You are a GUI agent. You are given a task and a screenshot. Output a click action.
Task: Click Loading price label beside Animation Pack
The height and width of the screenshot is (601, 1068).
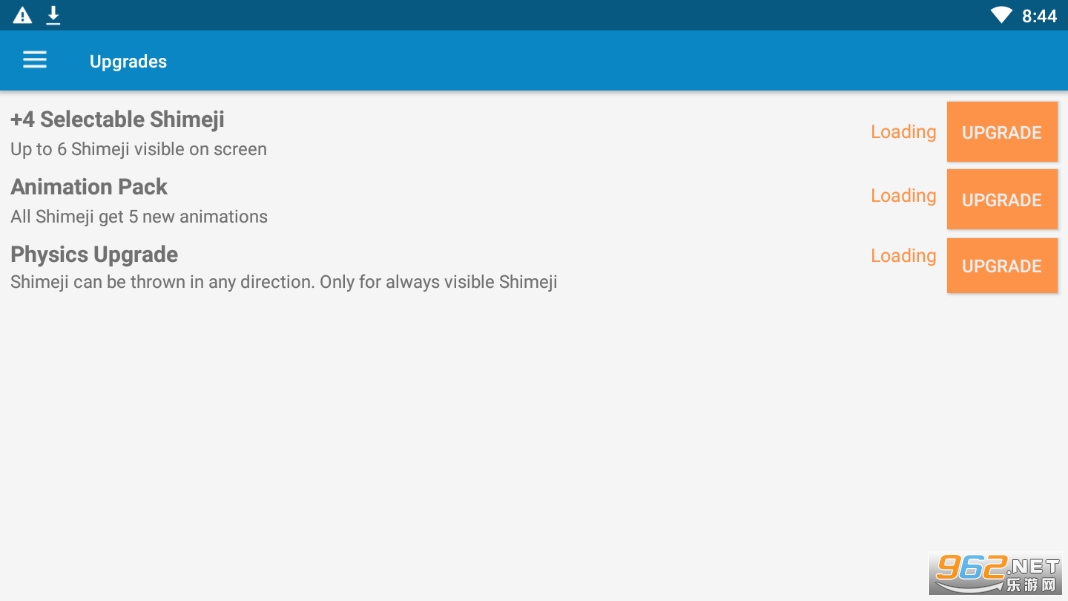(x=903, y=196)
